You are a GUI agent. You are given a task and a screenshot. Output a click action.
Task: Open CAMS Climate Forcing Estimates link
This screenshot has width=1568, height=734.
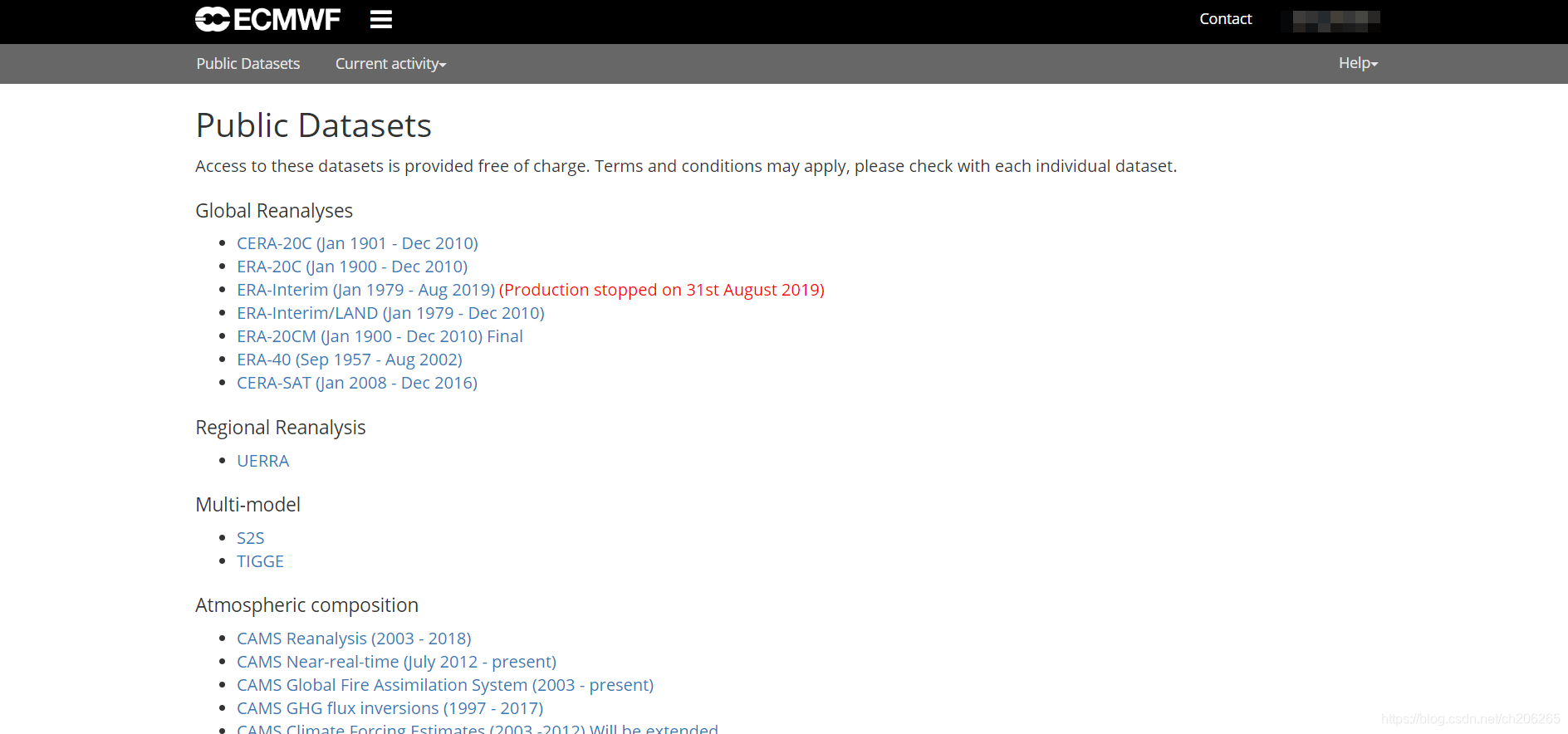[x=478, y=728]
